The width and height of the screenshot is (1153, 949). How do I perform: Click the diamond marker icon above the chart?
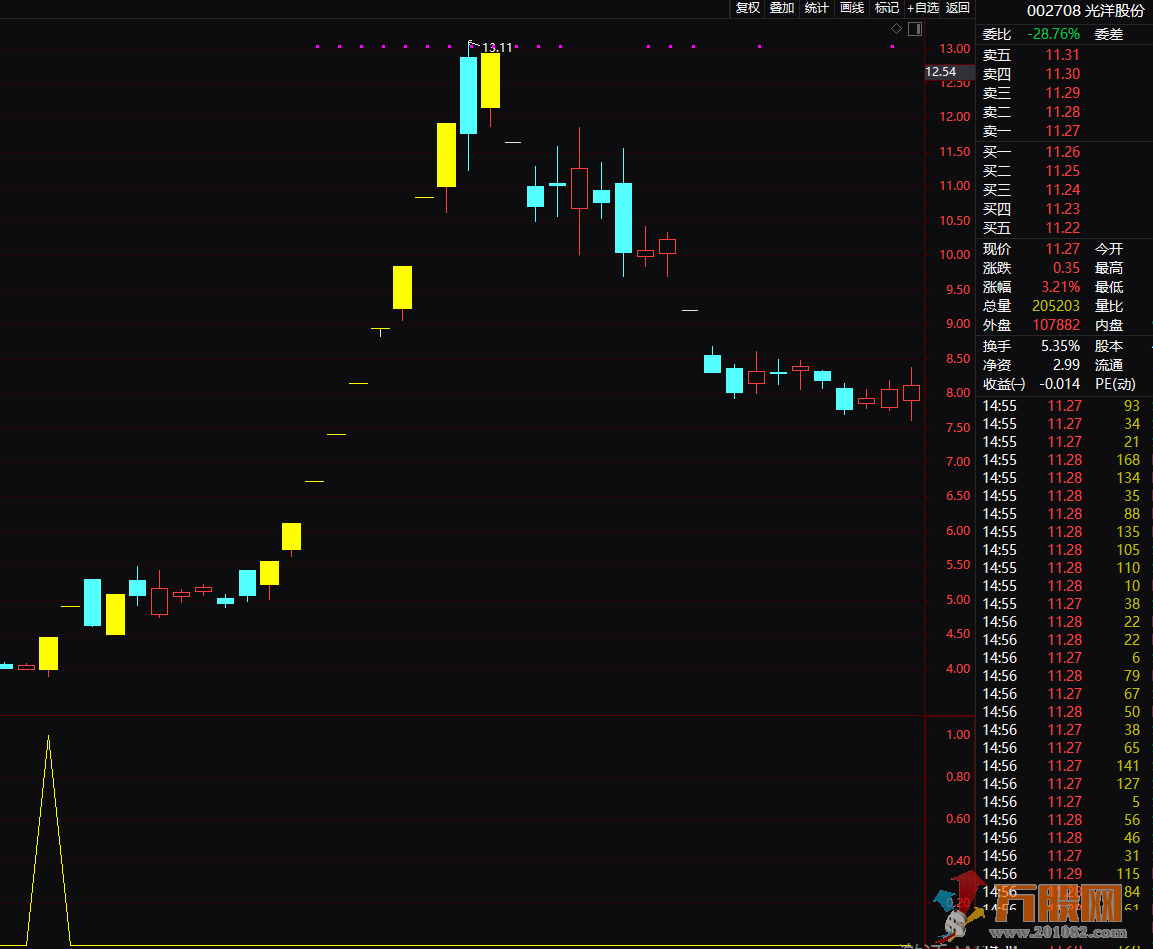pos(896,29)
